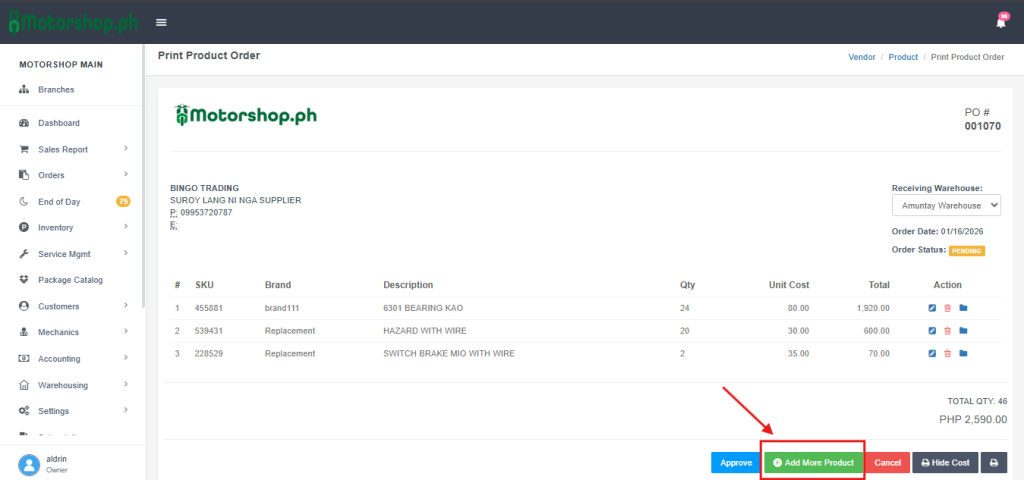The width and height of the screenshot is (1024, 480).
Task: Delete the 6301 BEARING KAO row
Action: click(948, 308)
